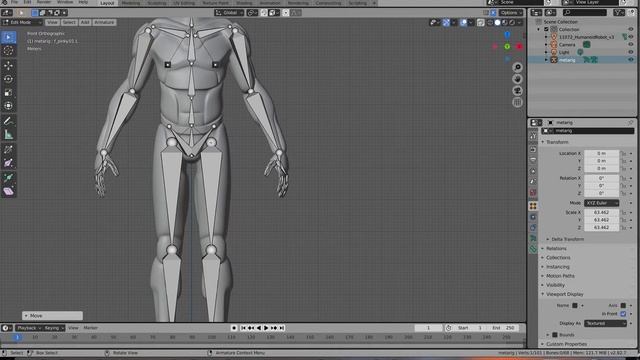Activate the Cursor tool
This screenshot has width=640, height=360.
[8, 51]
